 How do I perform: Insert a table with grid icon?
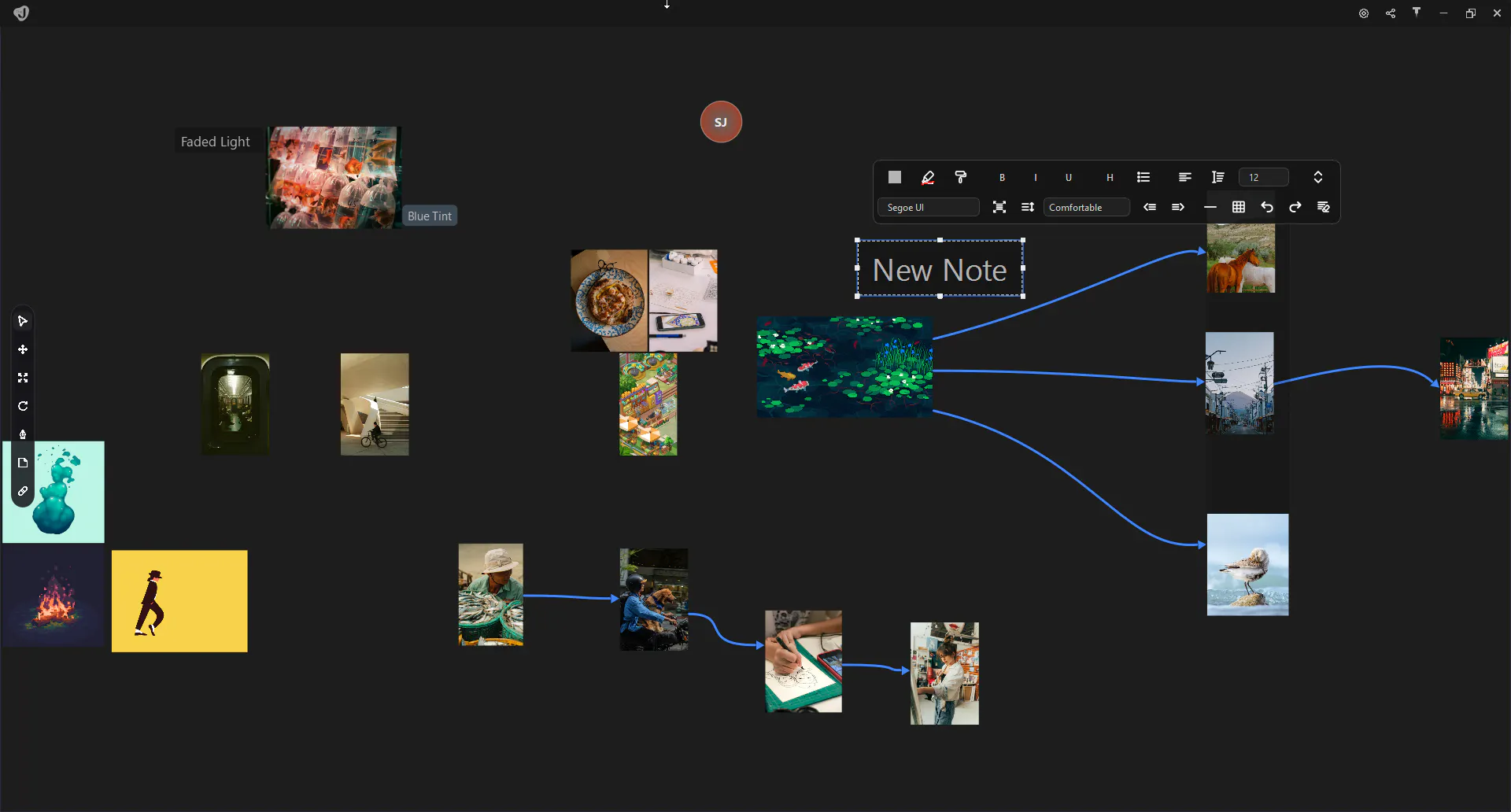1239,207
